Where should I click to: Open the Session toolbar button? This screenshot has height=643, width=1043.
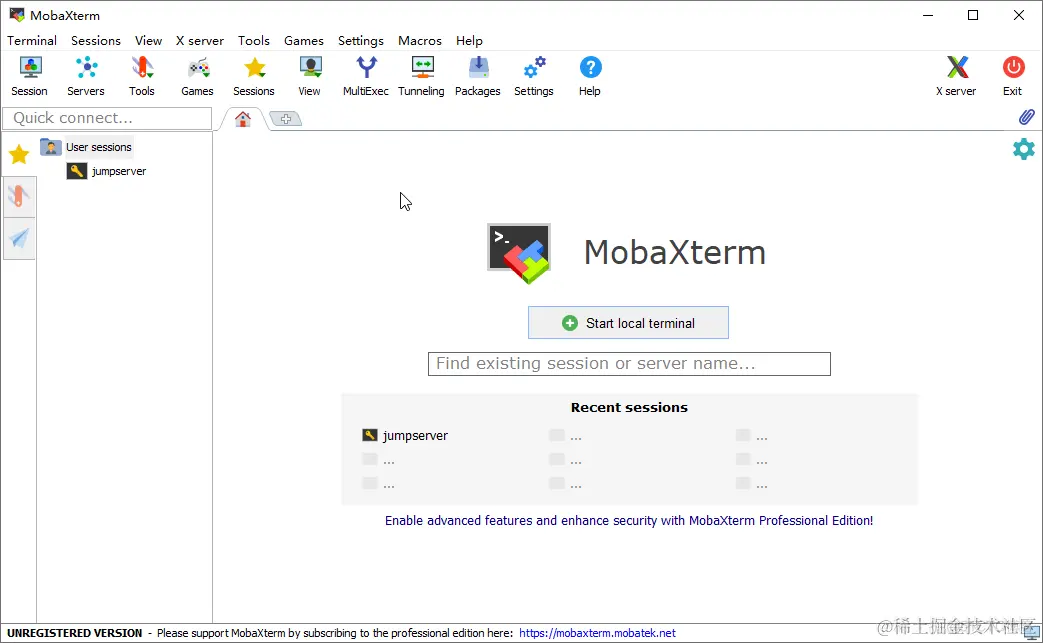(x=30, y=76)
